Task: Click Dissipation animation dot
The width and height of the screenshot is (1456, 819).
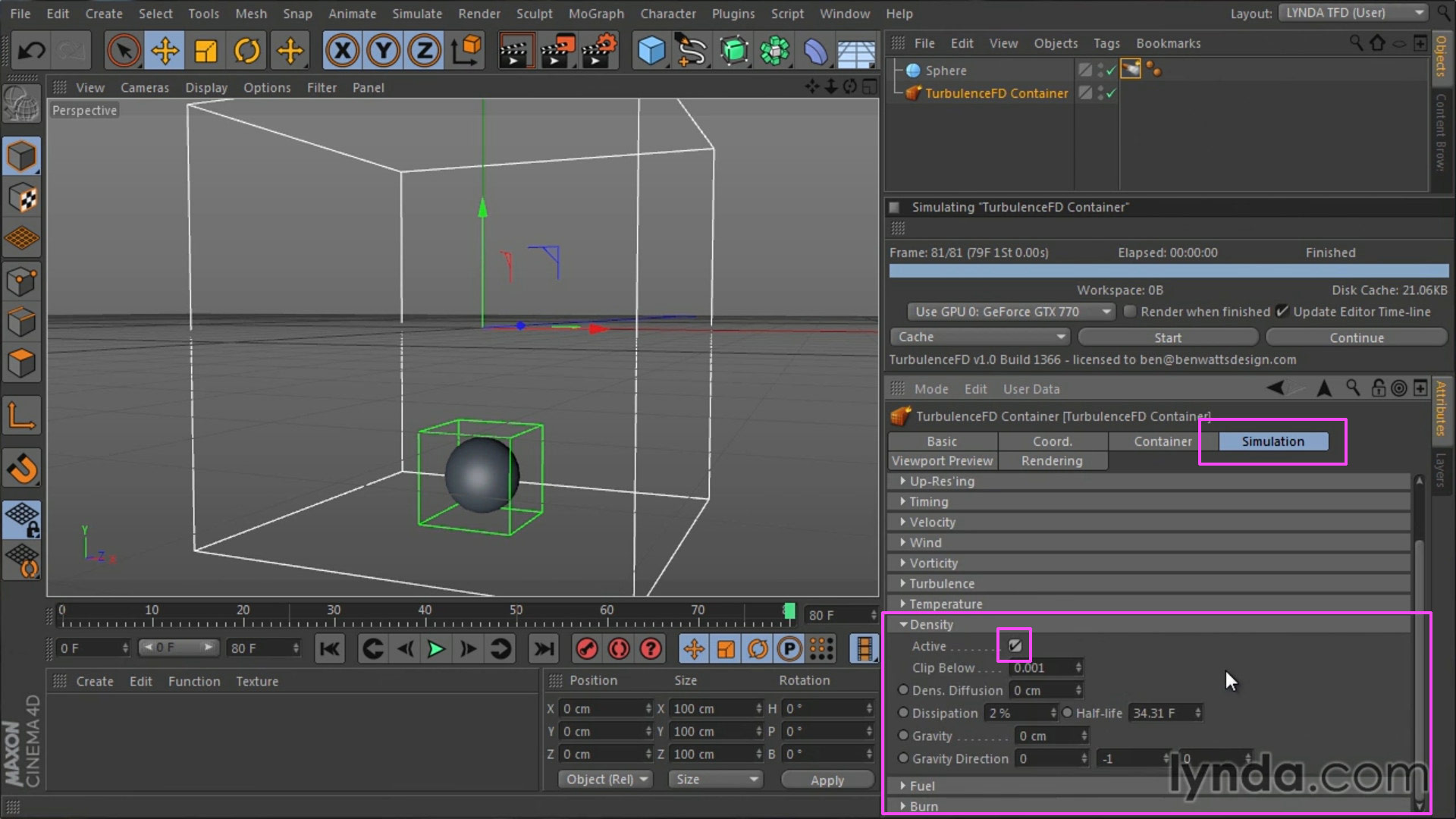Action: pos(903,713)
